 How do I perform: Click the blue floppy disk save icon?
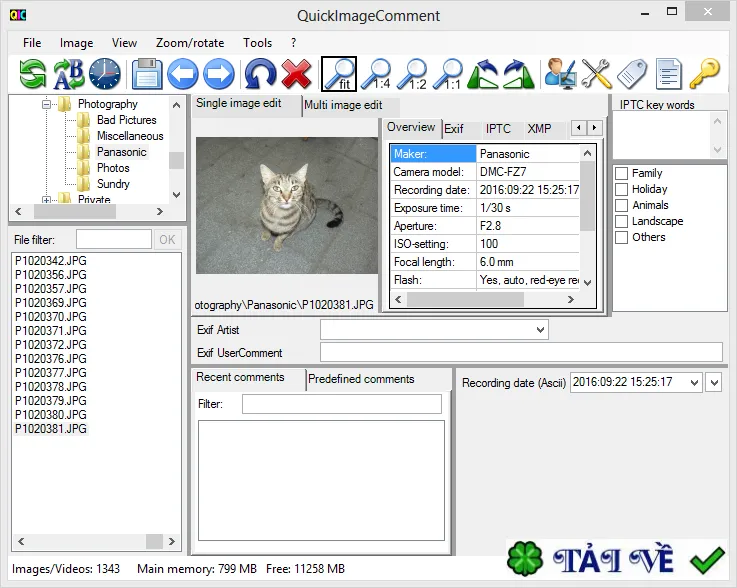point(147,74)
